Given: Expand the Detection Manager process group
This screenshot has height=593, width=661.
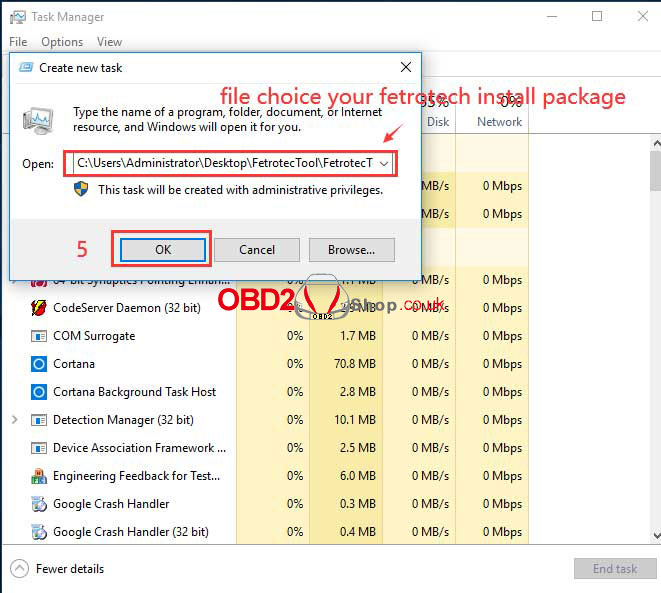Looking at the screenshot, I should point(14,420).
